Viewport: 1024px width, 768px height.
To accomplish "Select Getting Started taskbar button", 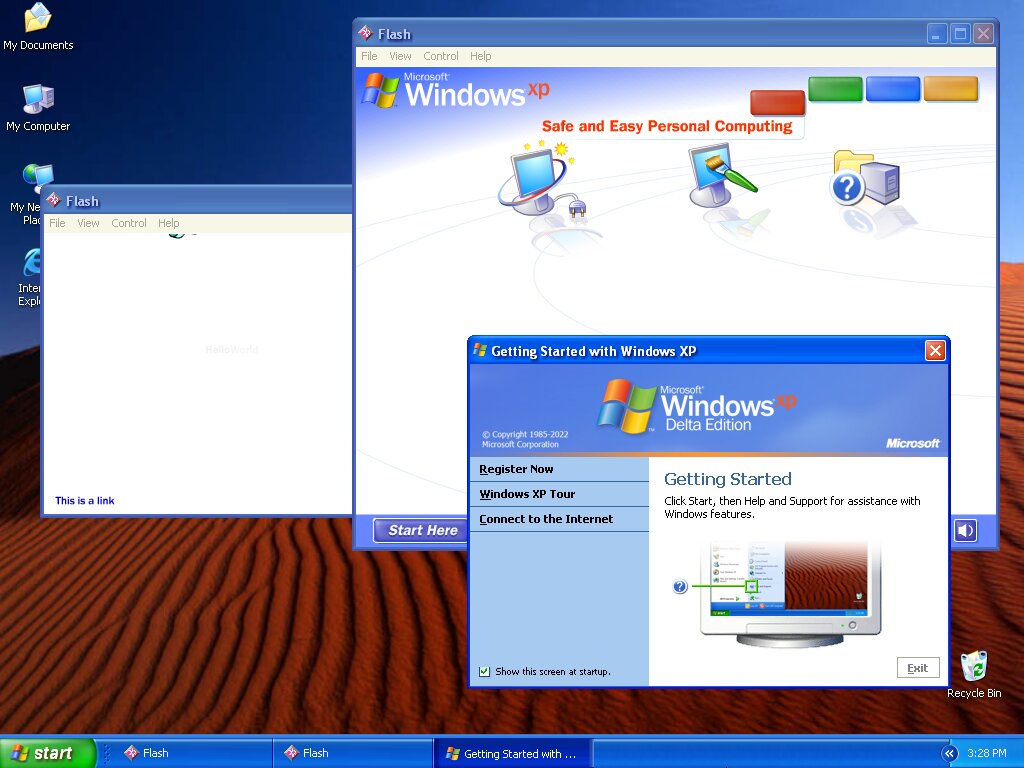I will tap(513, 753).
